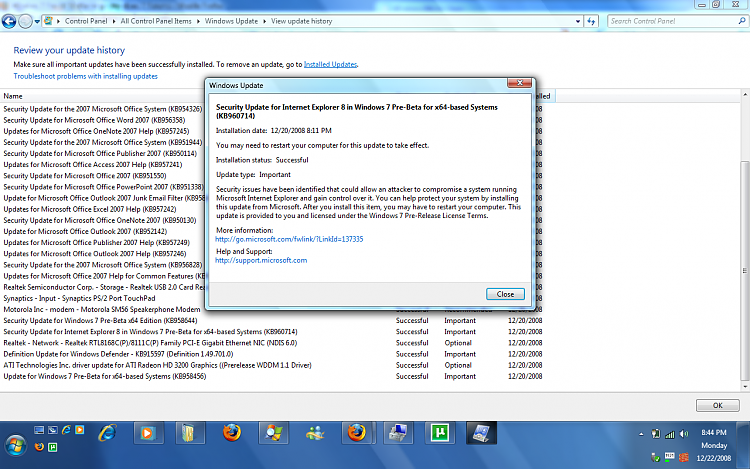Select Updates for Office OneNote 2007 Help row
750x469 pixels.
coord(96,131)
